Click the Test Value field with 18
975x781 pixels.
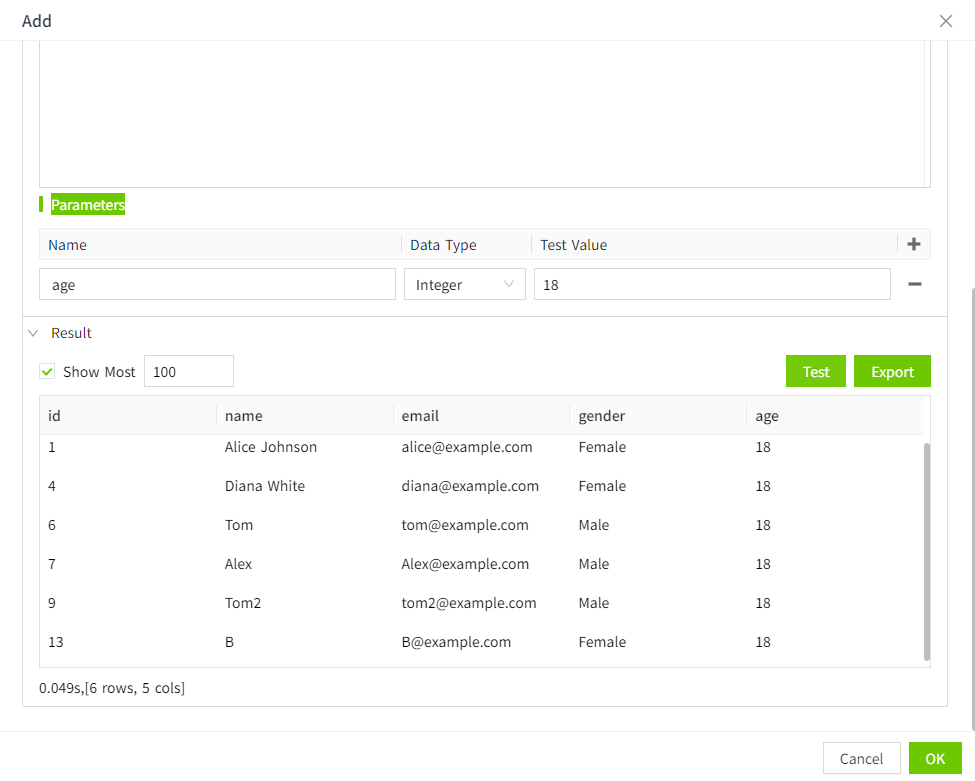coord(711,285)
